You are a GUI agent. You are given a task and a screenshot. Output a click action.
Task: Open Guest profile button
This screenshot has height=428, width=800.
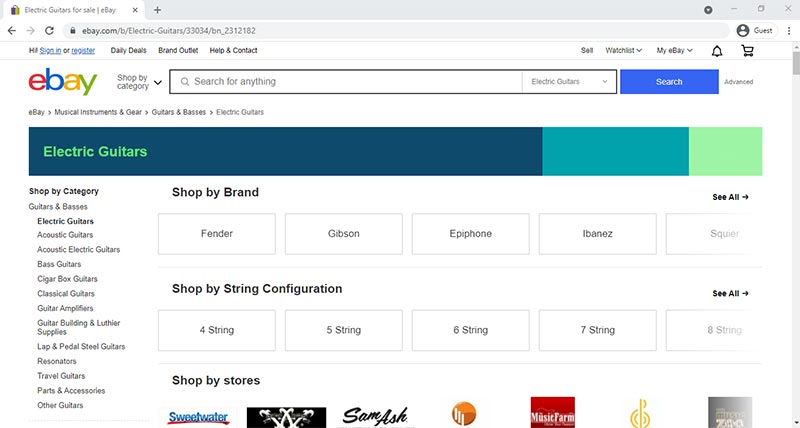(x=755, y=31)
